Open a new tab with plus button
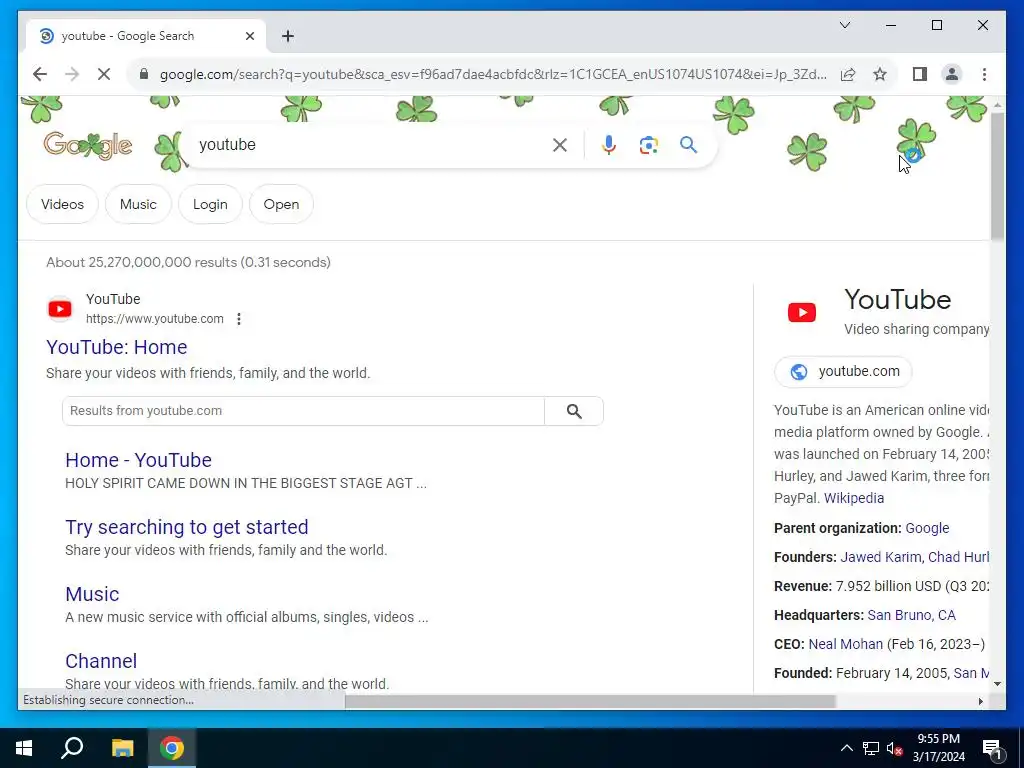The image size is (1024, 768). [x=288, y=36]
